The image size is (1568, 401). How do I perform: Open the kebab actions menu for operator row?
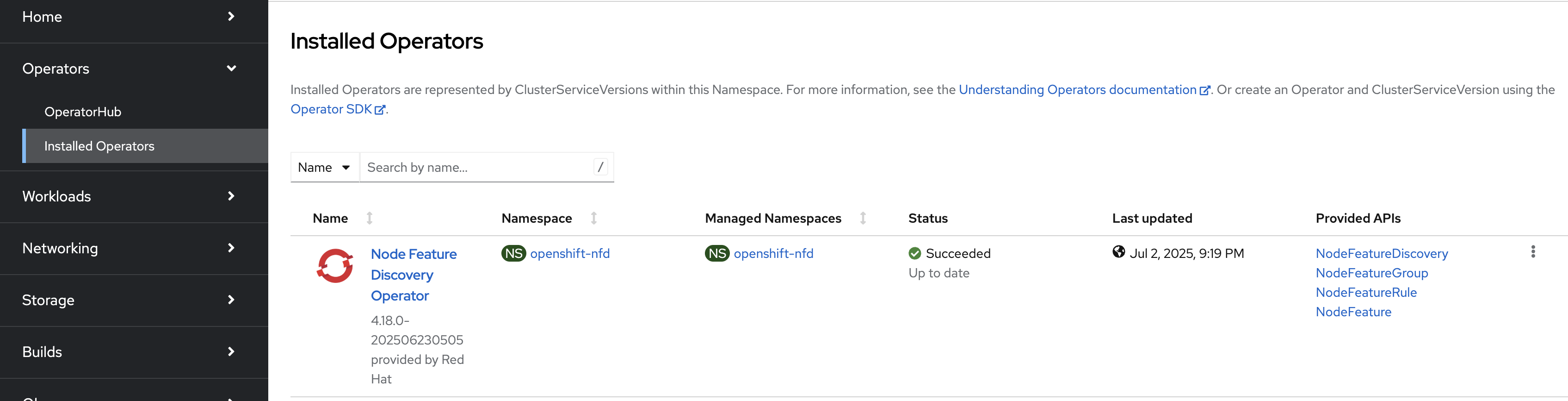point(1532,252)
